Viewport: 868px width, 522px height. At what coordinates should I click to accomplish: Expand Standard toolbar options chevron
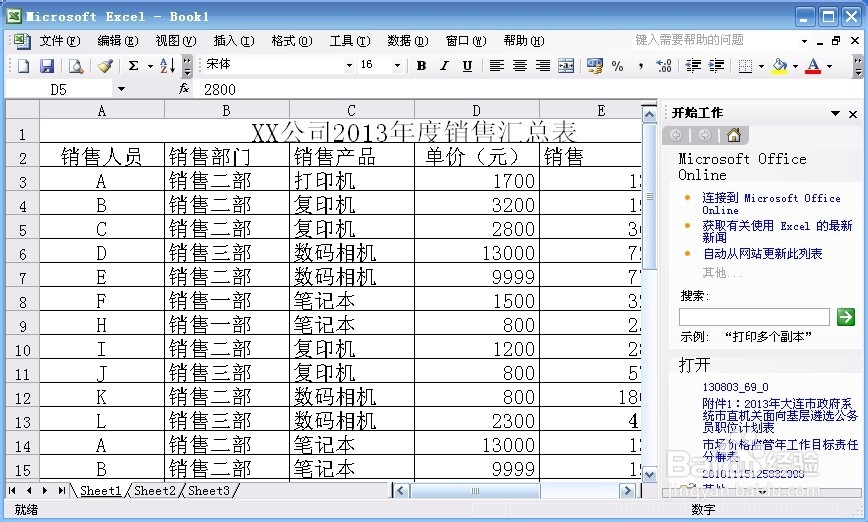187,66
